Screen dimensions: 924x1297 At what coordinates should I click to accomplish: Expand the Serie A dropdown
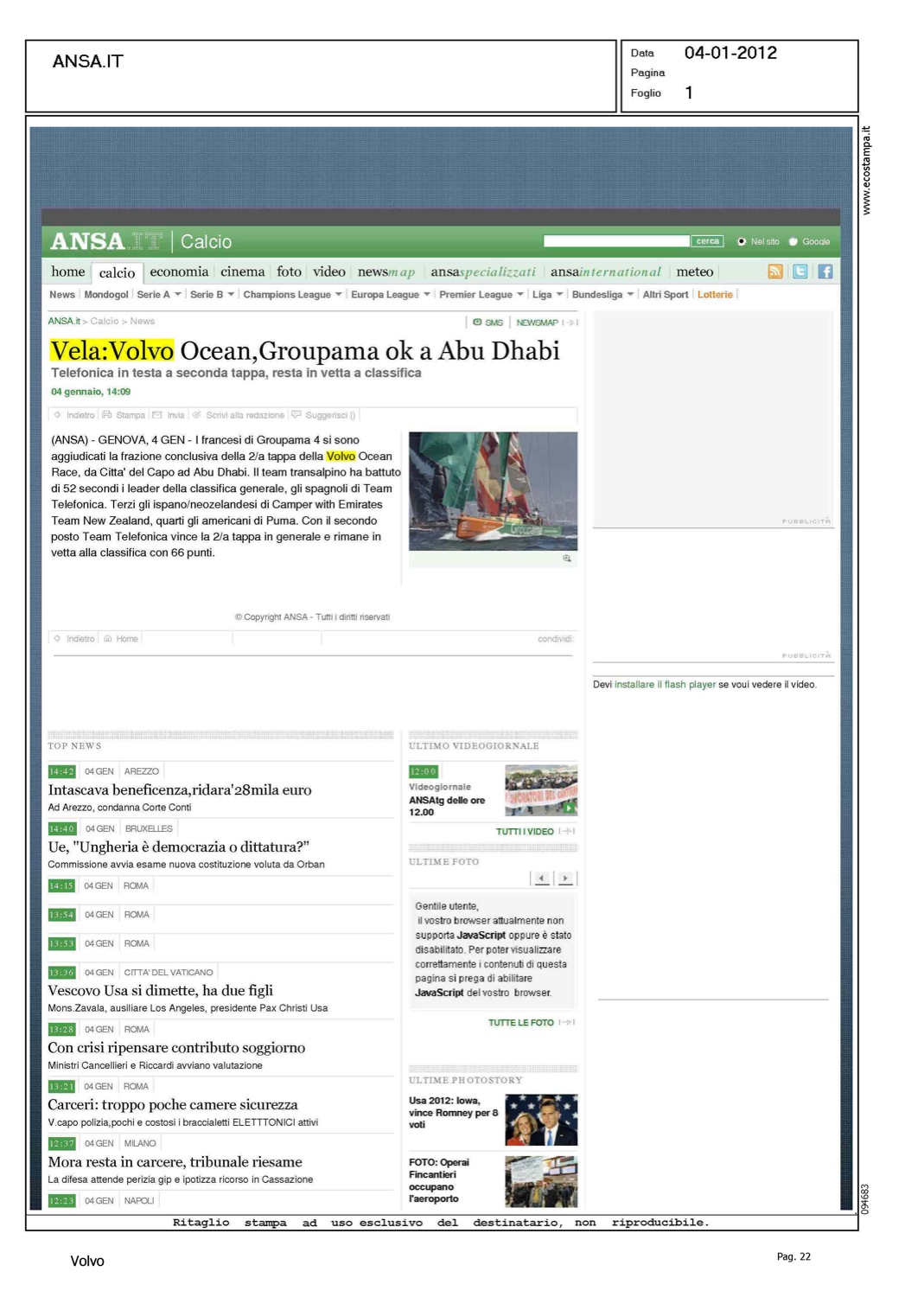[x=178, y=295]
